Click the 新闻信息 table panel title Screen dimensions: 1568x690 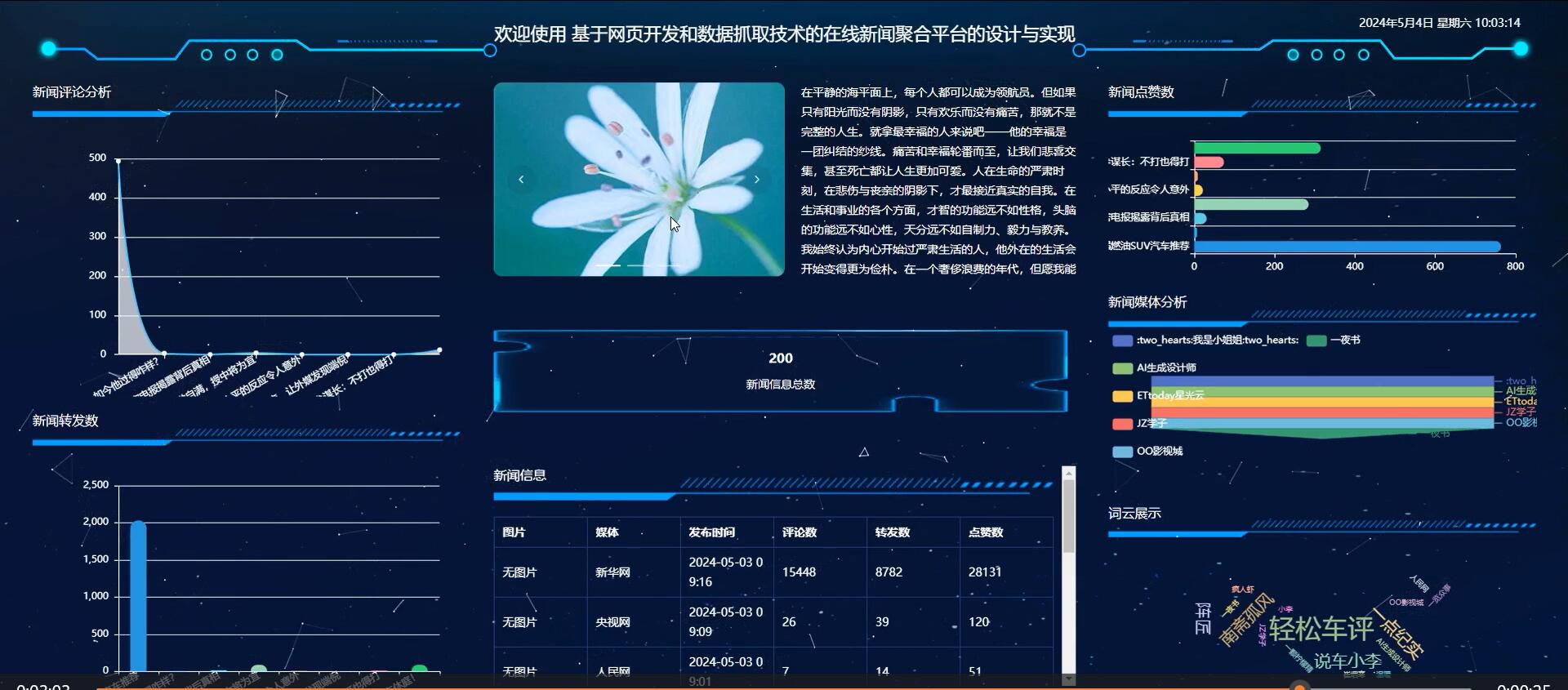519,475
